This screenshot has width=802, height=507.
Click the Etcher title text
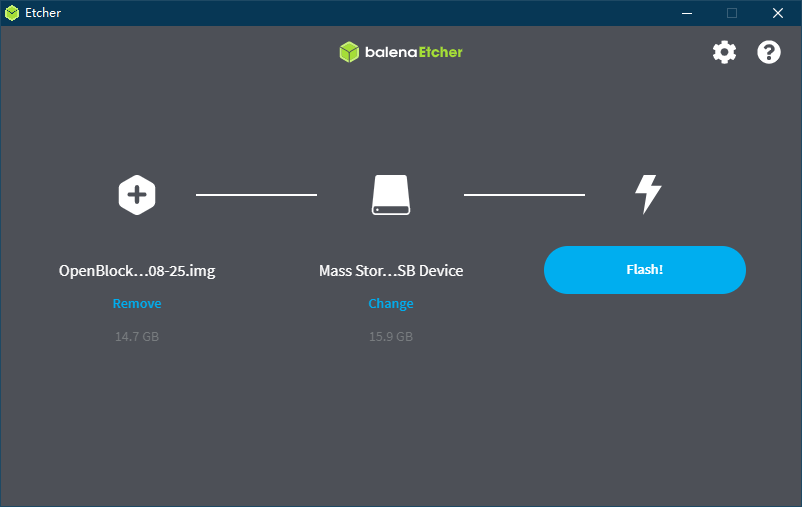coord(43,13)
